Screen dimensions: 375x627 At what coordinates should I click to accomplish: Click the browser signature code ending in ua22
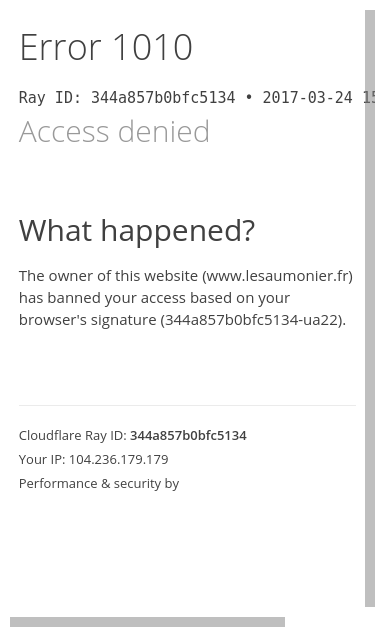pyautogui.click(x=252, y=320)
